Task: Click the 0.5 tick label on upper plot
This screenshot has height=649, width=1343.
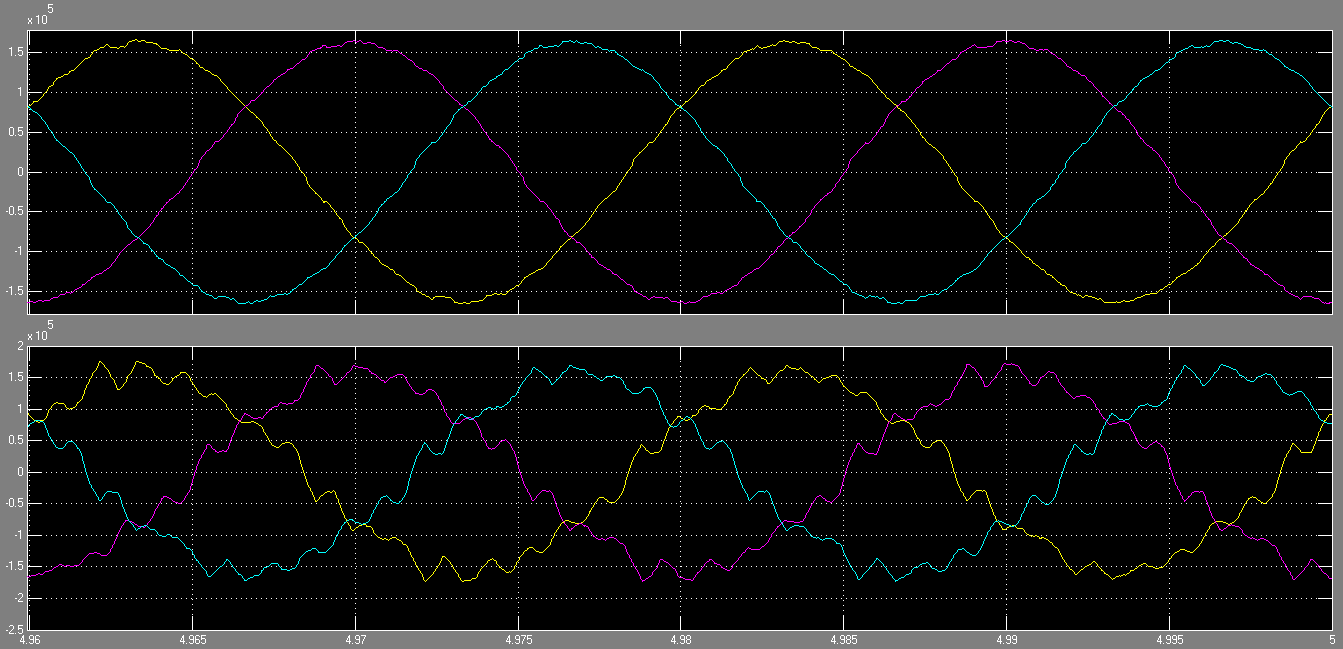Action: (16, 132)
